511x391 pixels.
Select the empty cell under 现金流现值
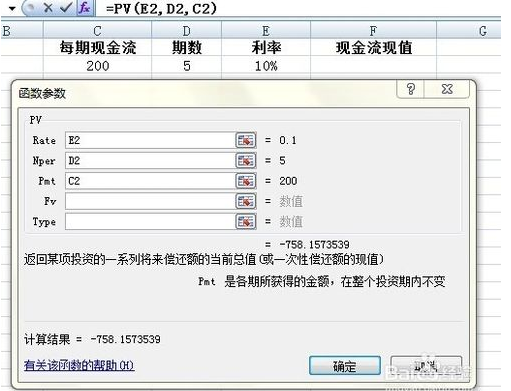(373, 65)
